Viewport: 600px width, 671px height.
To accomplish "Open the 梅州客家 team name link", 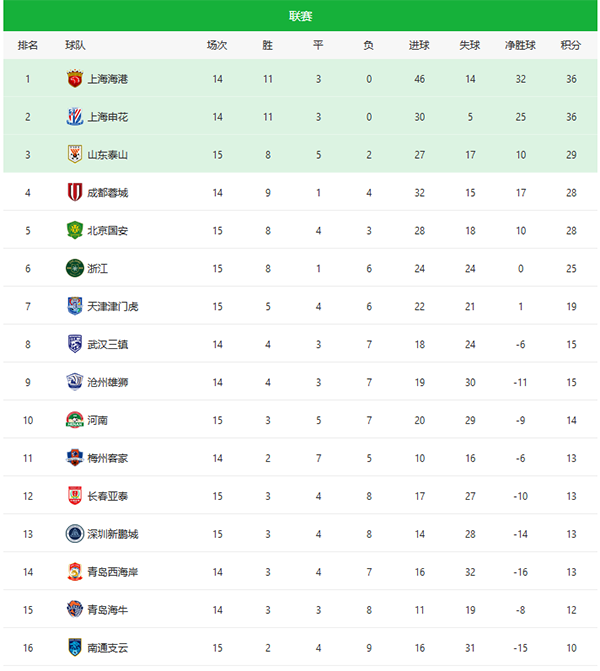I will pos(107,458).
